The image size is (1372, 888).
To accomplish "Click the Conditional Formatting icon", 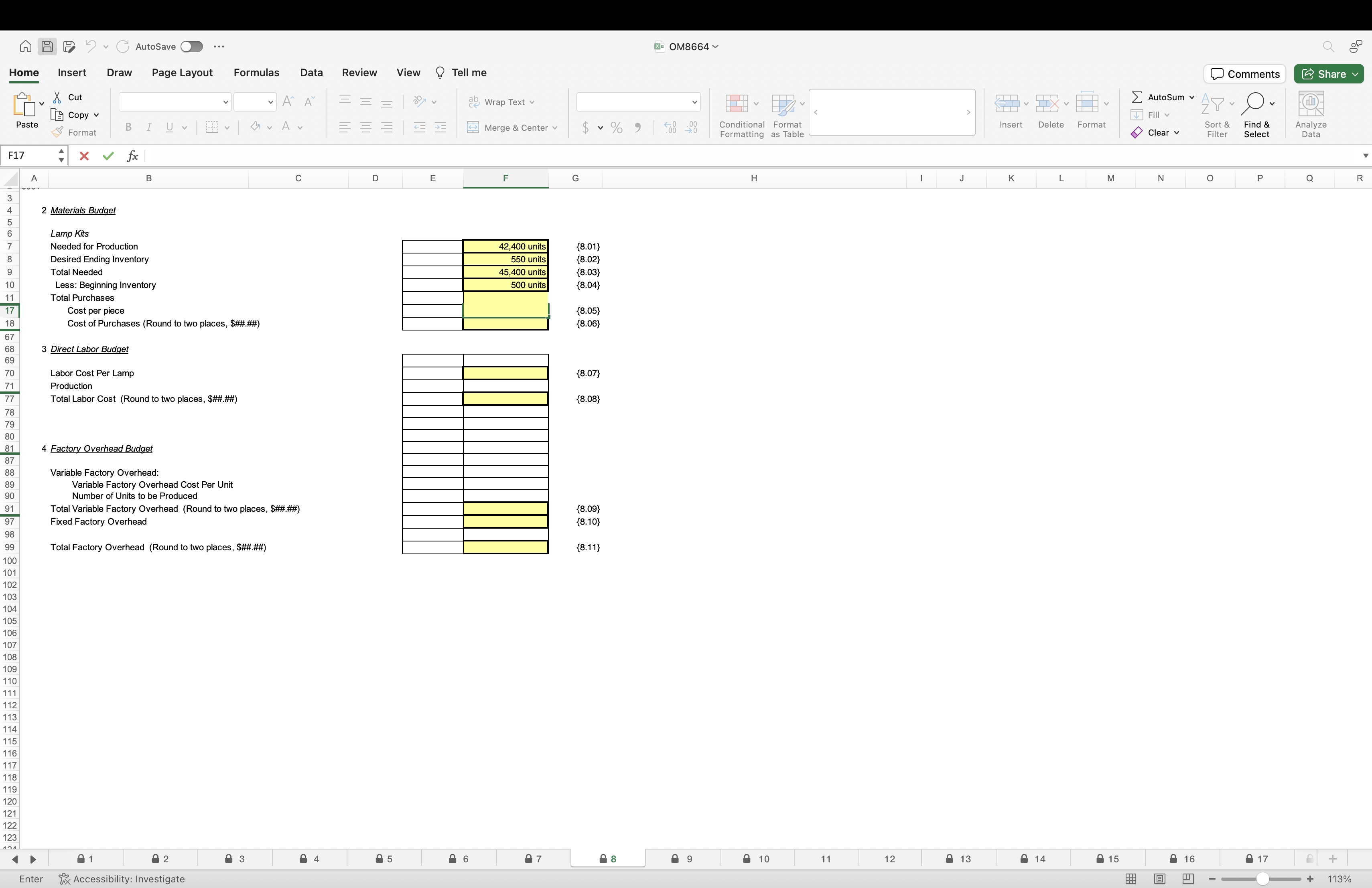I will pos(736,104).
